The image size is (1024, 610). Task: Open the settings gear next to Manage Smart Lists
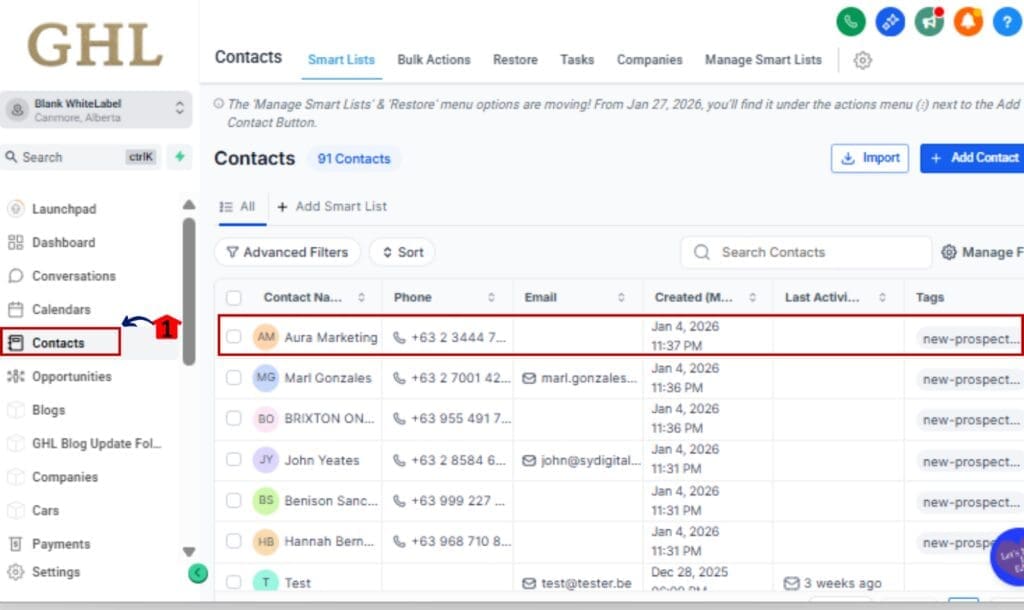coord(861,60)
